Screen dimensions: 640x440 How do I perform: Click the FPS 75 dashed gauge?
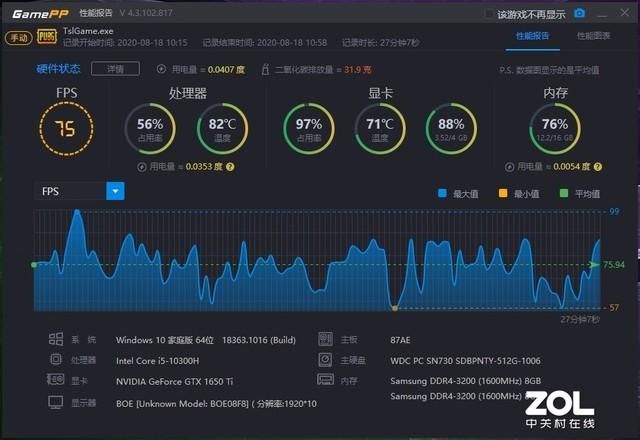67,129
